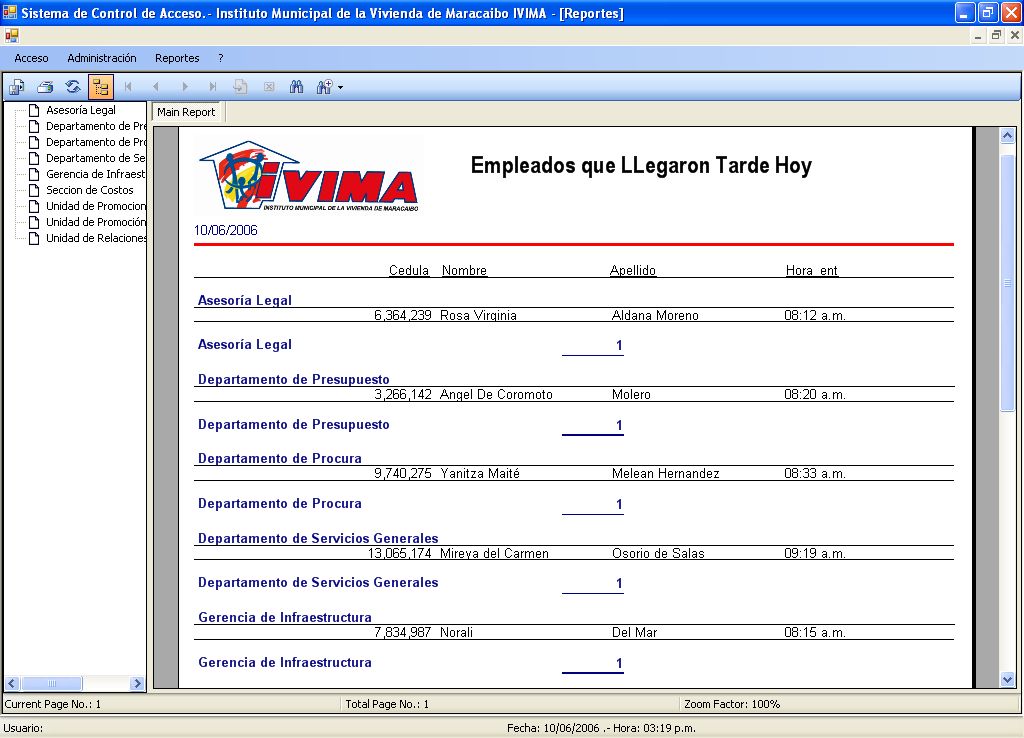Viewport: 1024px width, 738px height.
Task: Click 'Total Page No.: 1' in the status bar
Action: [x=387, y=704]
